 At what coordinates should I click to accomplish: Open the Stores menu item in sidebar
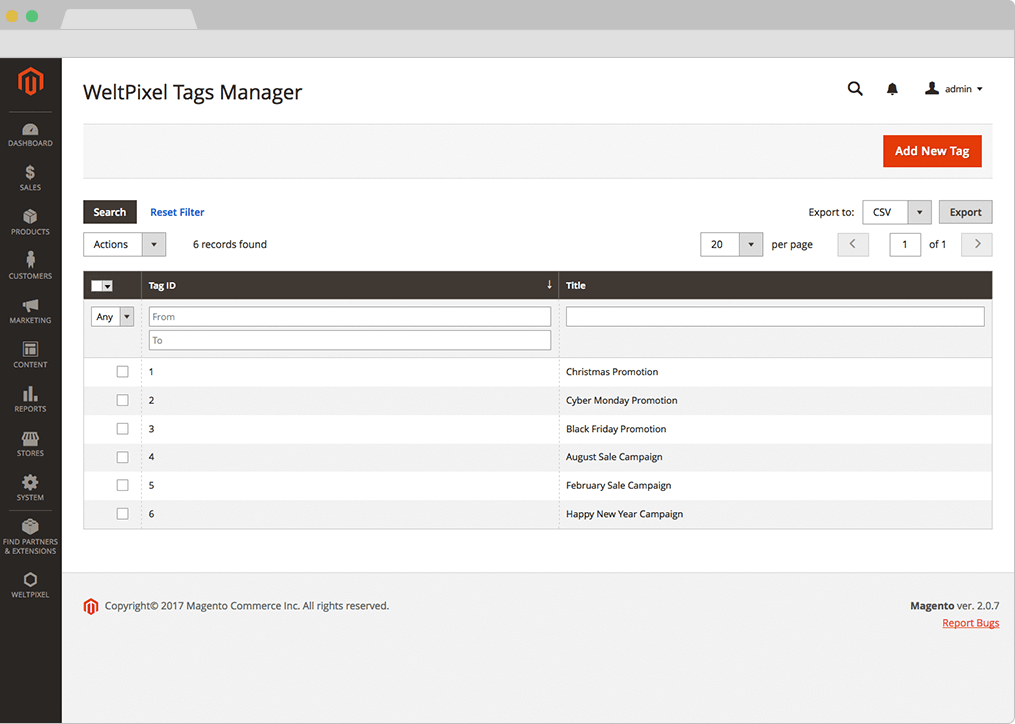pos(30,444)
